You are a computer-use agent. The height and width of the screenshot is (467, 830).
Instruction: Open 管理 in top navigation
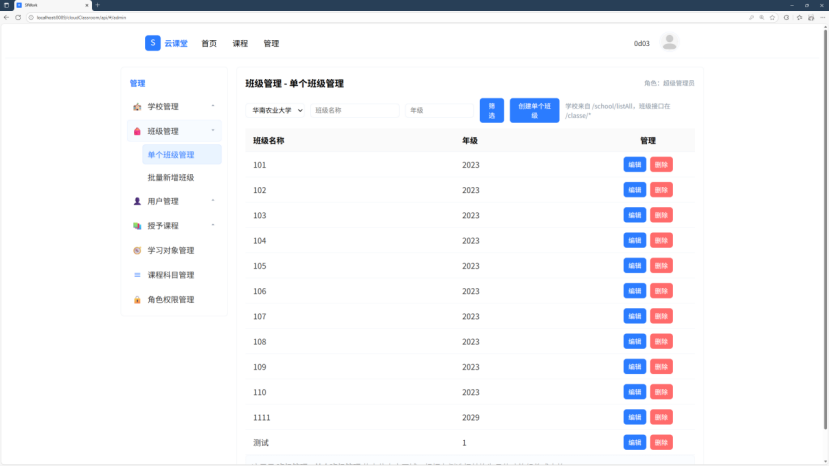pyautogui.click(x=271, y=43)
